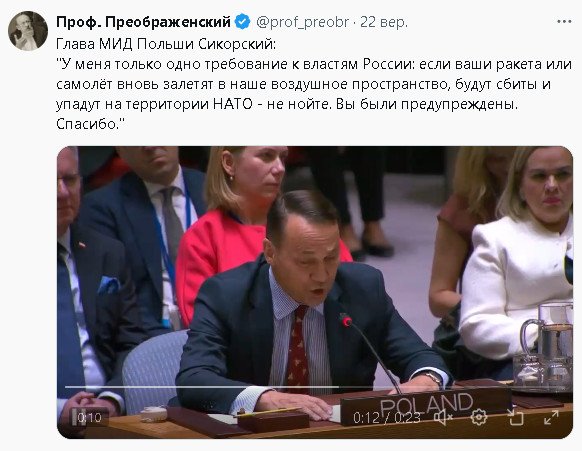Open the tweet via 22 вер. timestamp

coord(384,22)
